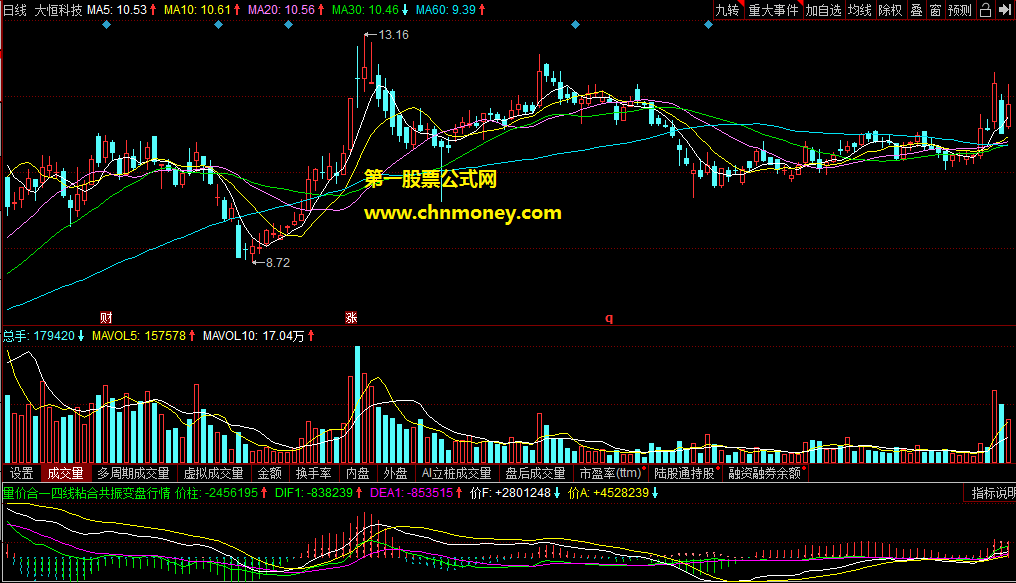1016x583 pixels.
Task: Select the 金额 amount tab
Action: coord(270,474)
